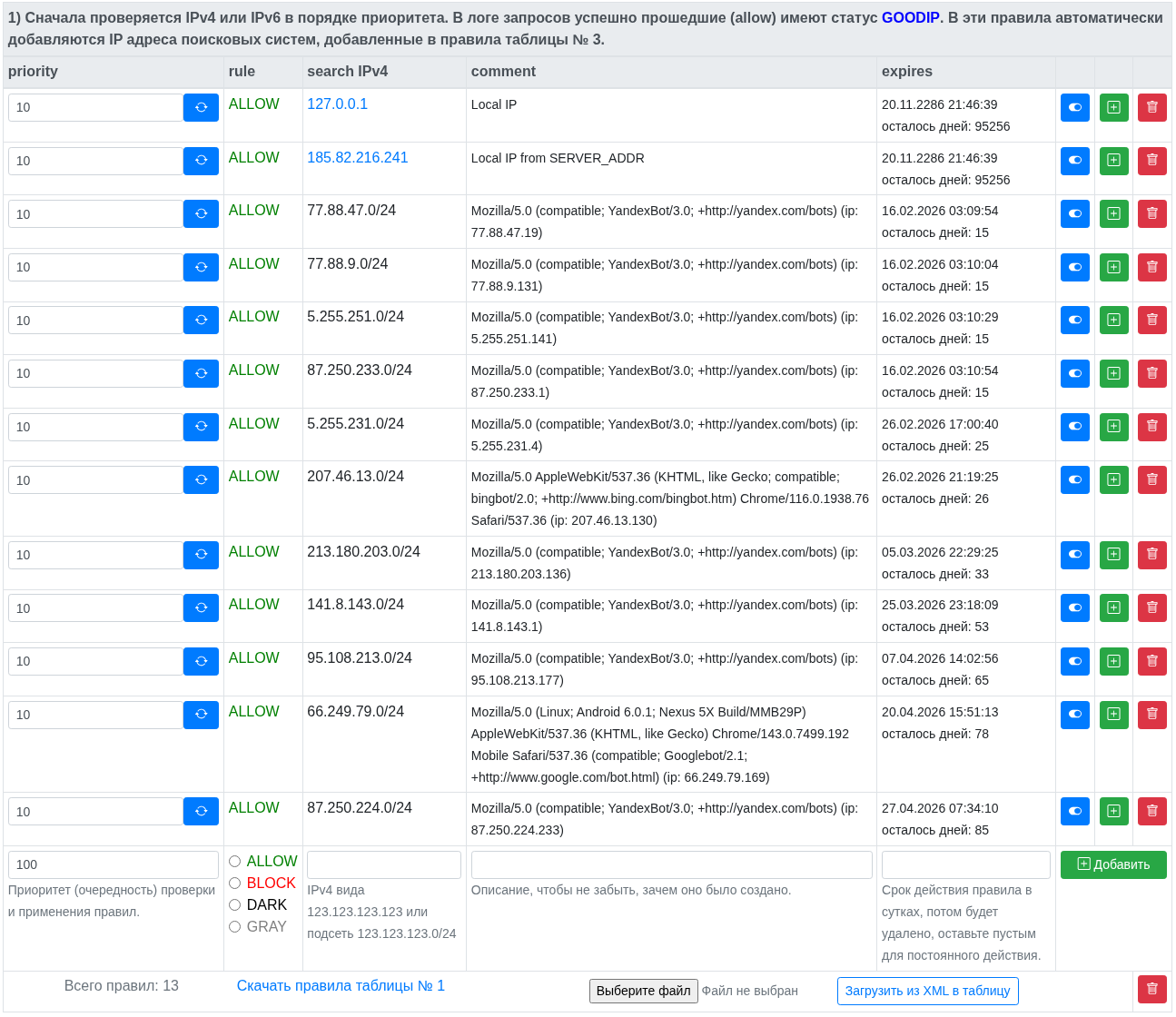Toggle the 95.108.213.0/24 rule switch
The height and width of the screenshot is (1017, 1176).
[1074, 661]
